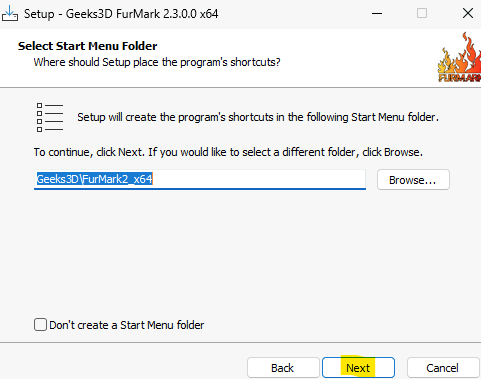
Task: Click inside the Start Menu folder name field
Action: 200,179
